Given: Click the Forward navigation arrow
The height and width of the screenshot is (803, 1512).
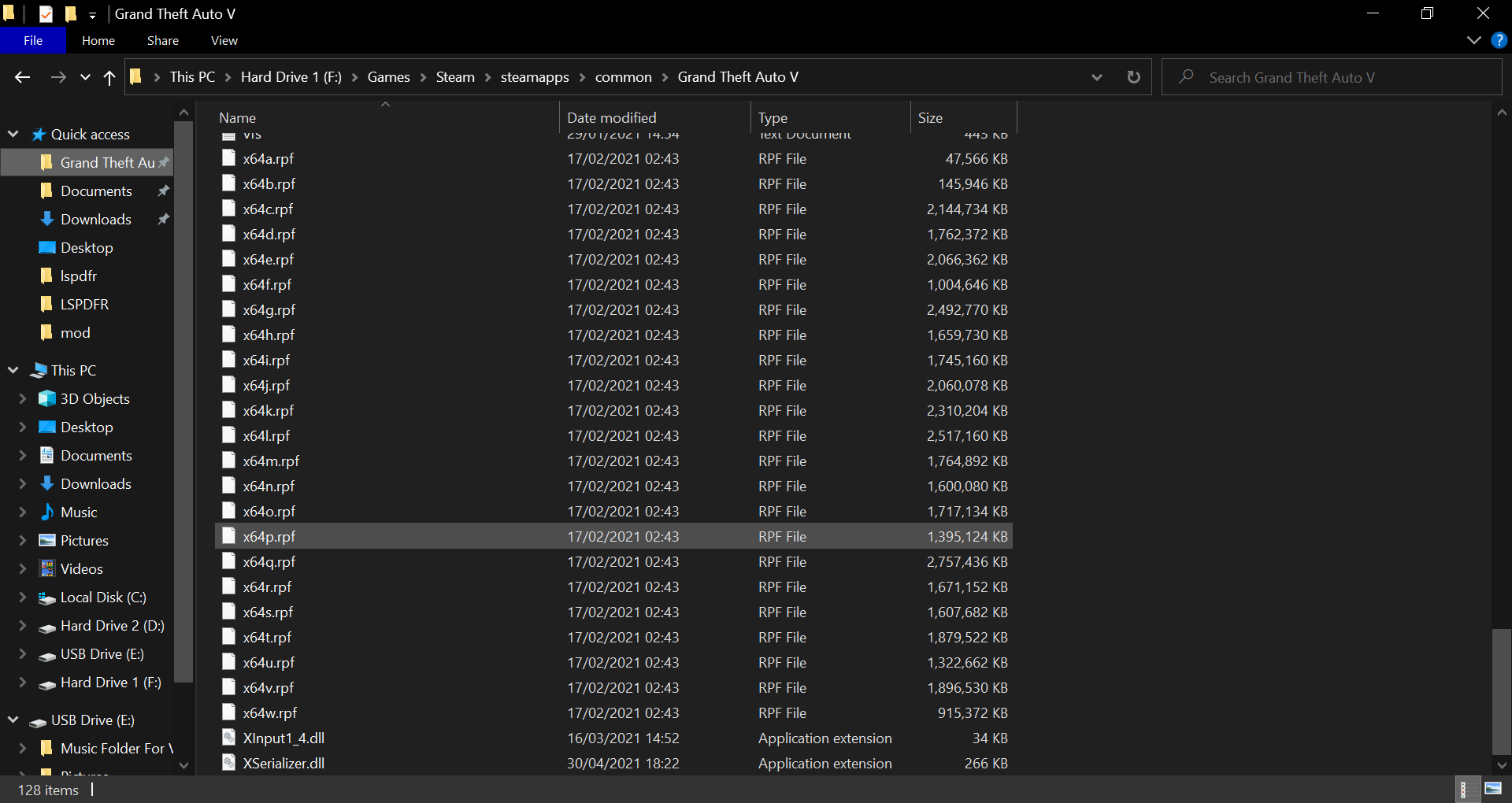Looking at the screenshot, I should tap(57, 77).
